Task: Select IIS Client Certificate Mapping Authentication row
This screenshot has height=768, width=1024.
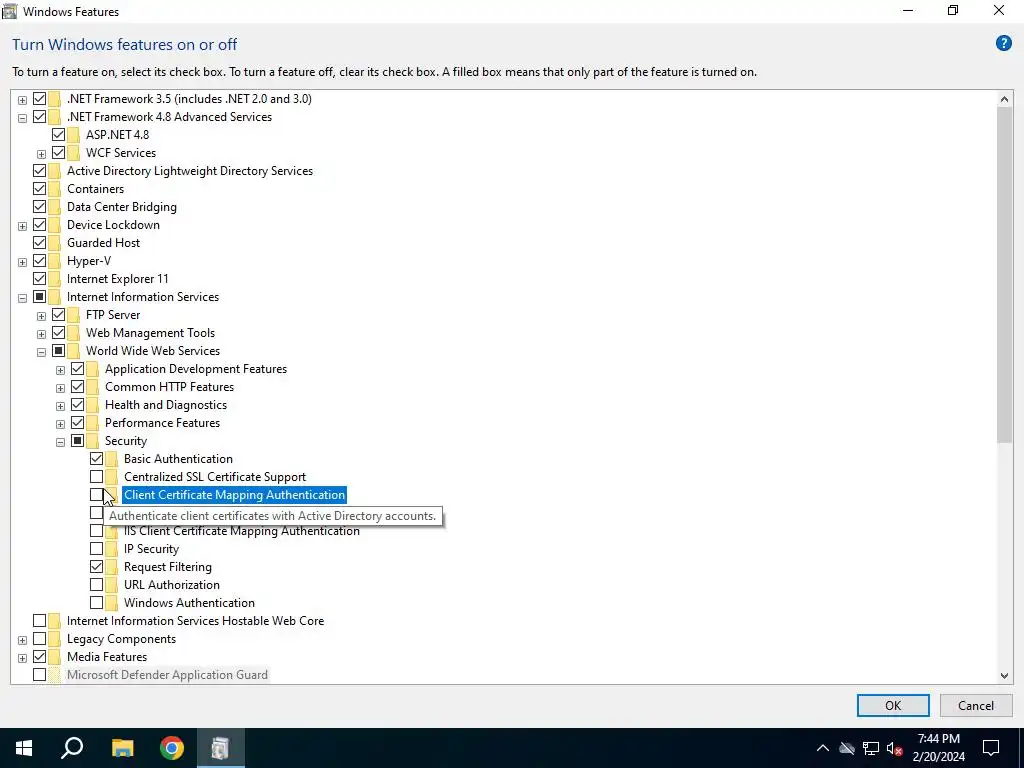Action: pos(242,531)
